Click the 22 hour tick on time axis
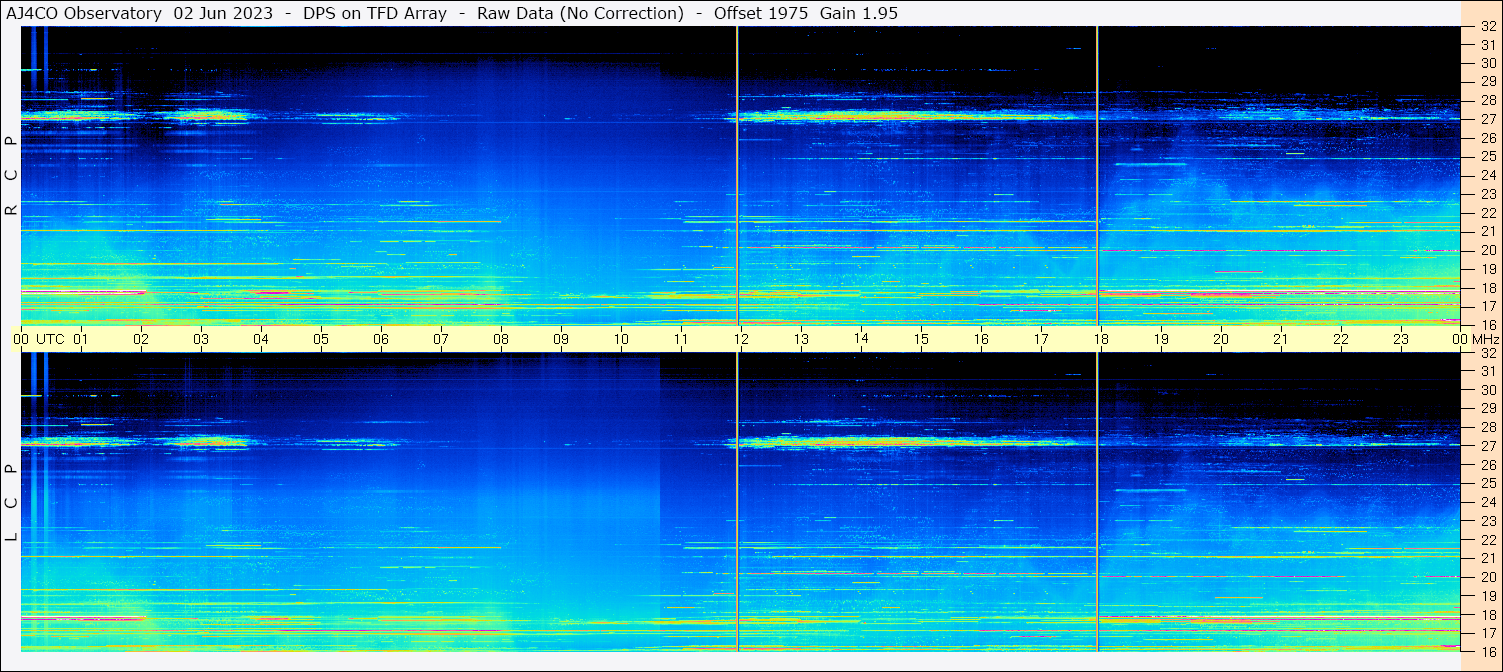The width and height of the screenshot is (1503, 672). tap(1341, 339)
